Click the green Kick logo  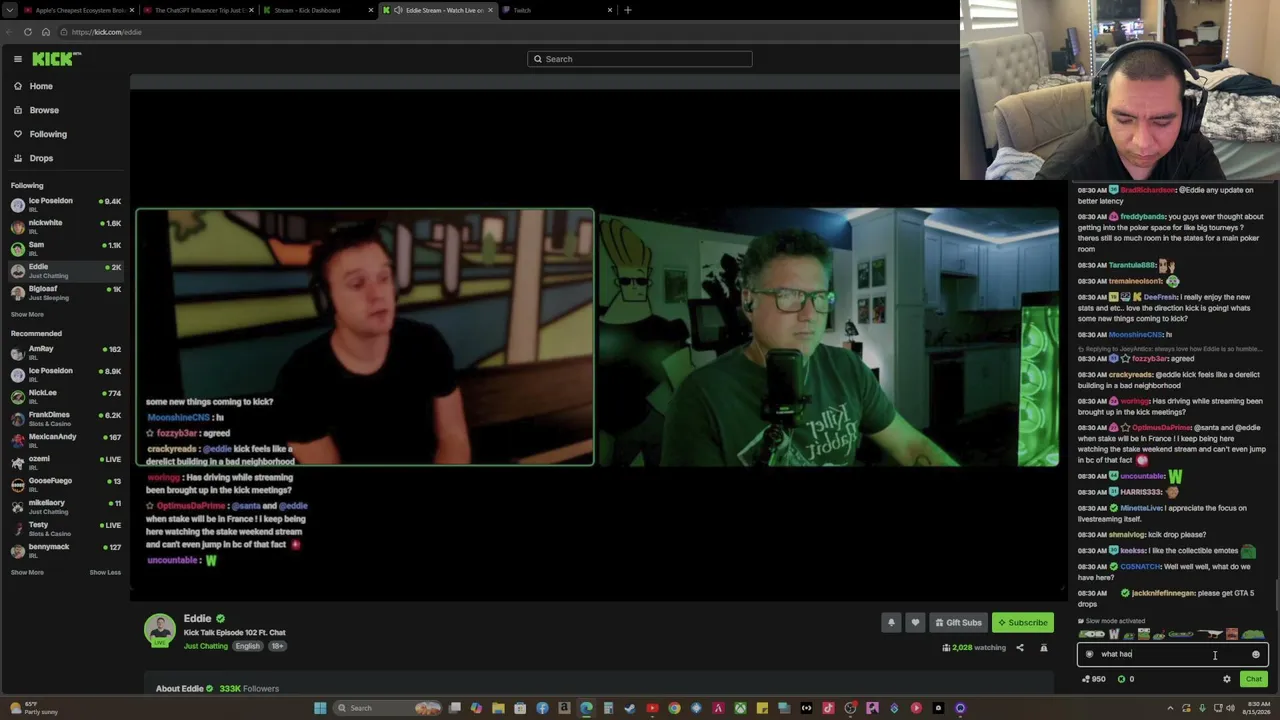(55, 59)
